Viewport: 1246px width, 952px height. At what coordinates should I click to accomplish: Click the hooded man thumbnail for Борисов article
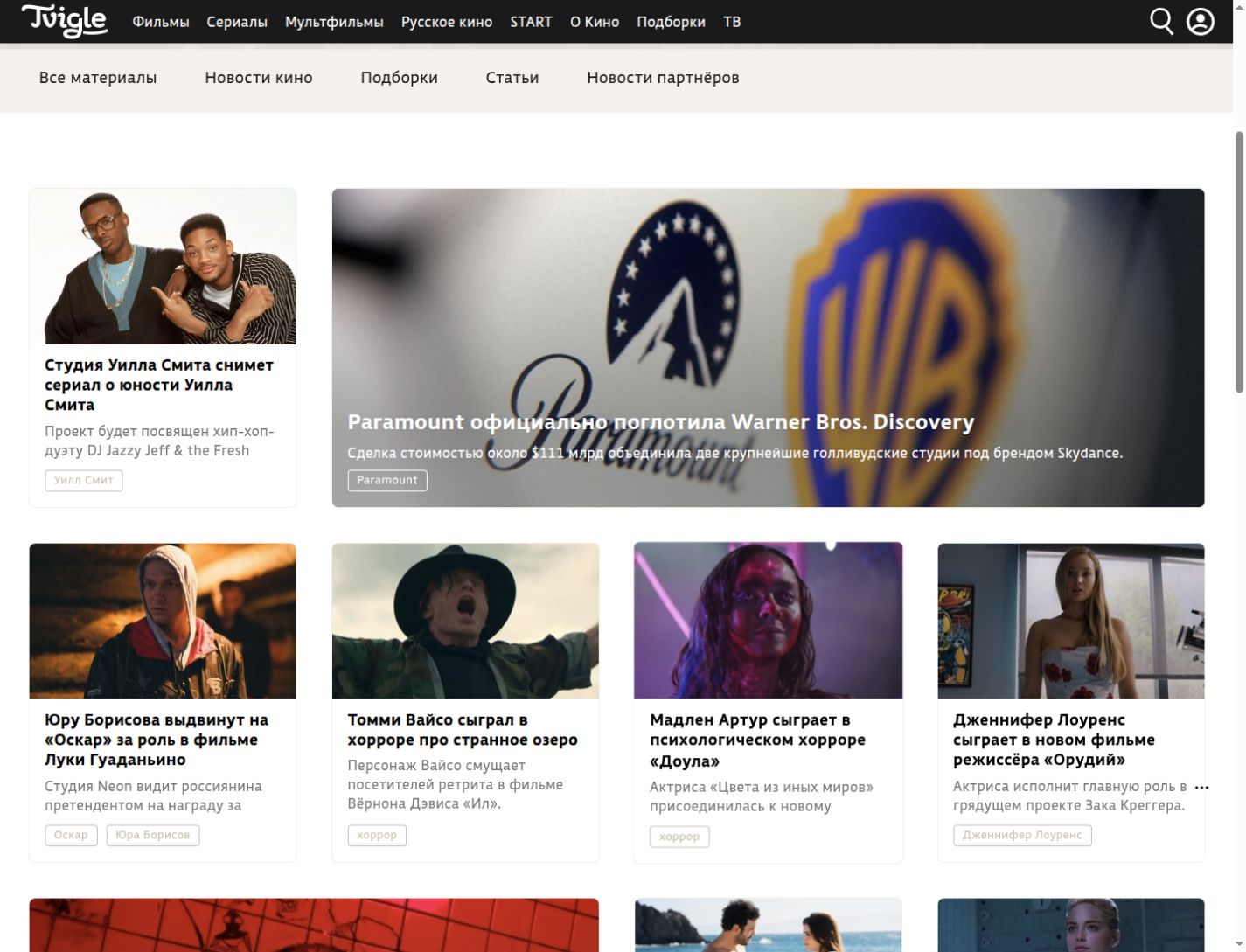pyautogui.click(x=163, y=622)
